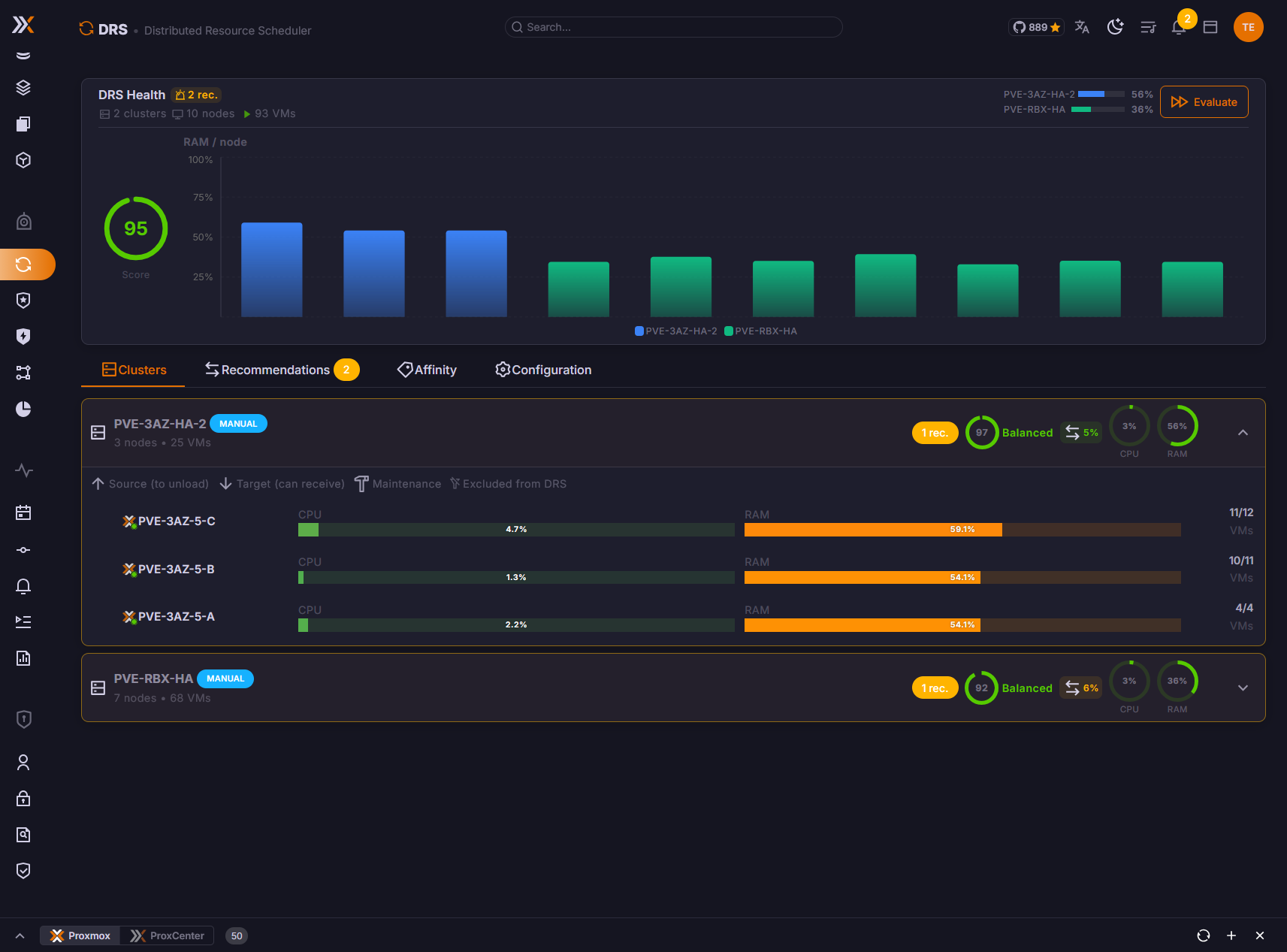Image resolution: width=1287 pixels, height=952 pixels.
Task: Click the 92 balance score on PVE-RBX-HA
Action: coord(981,688)
